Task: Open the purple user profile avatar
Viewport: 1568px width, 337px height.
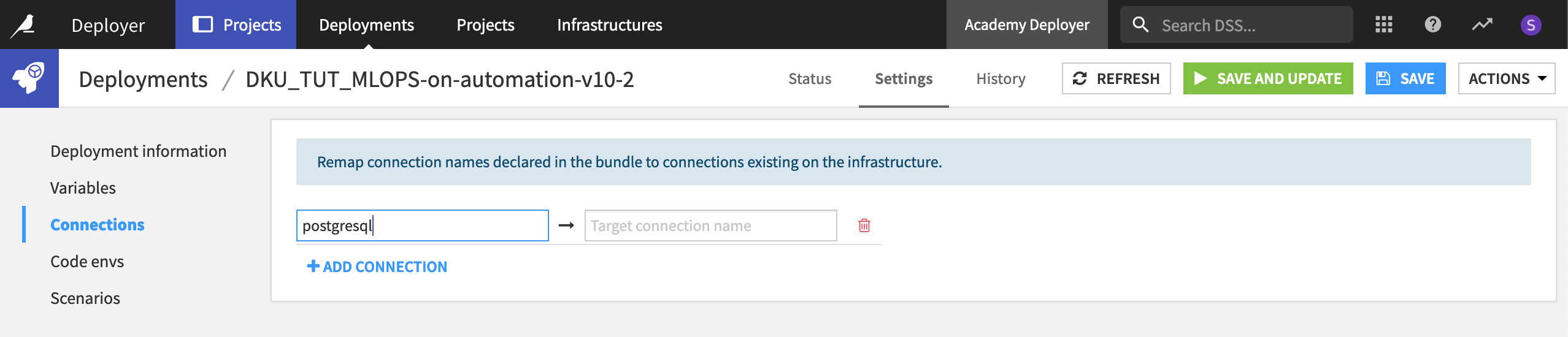Action: point(1531,25)
